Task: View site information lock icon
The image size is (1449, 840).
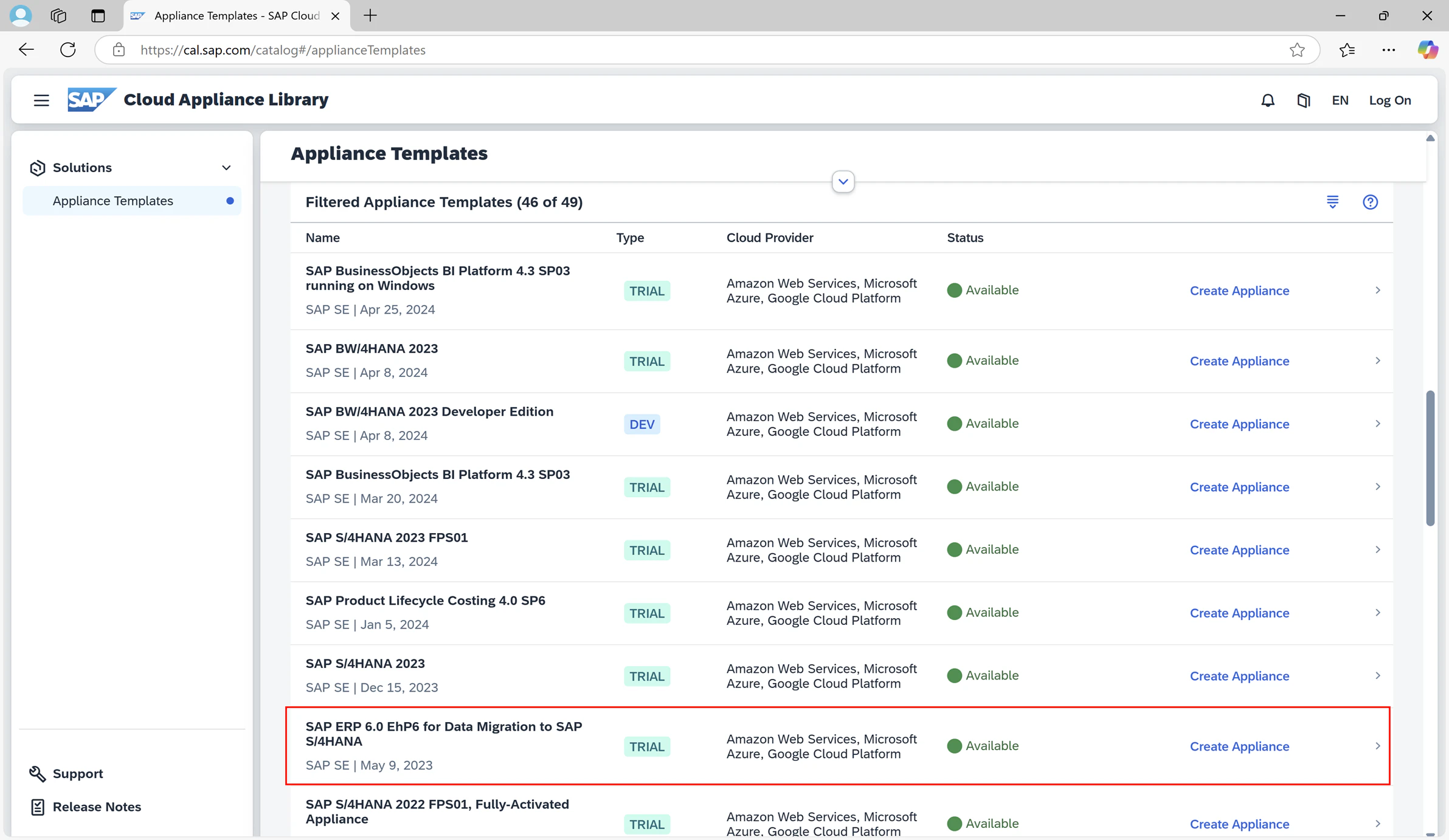Action: coord(119,50)
